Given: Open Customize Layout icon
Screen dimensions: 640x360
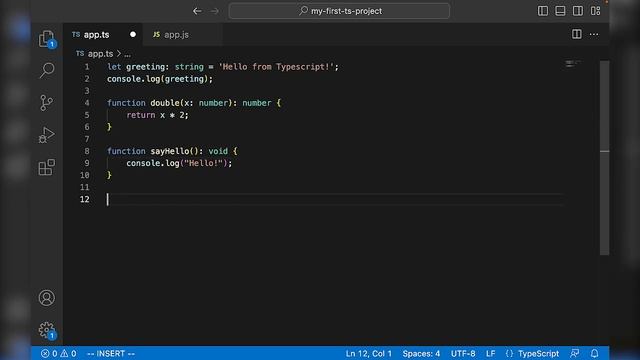Looking at the screenshot, I should 596,11.
